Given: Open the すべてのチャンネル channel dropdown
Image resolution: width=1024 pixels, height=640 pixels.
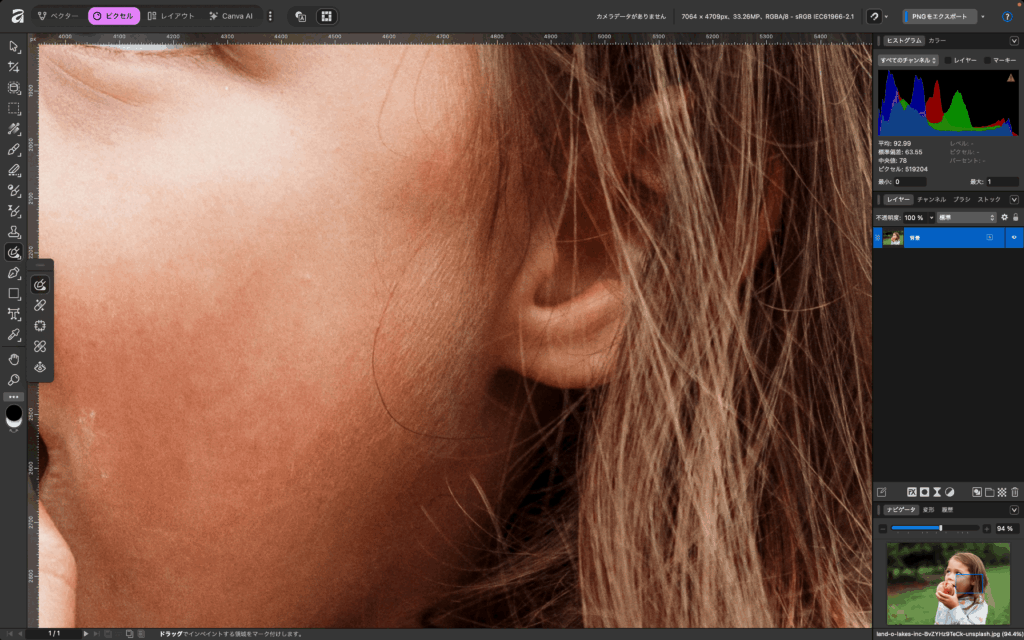Looking at the screenshot, I should (x=908, y=60).
